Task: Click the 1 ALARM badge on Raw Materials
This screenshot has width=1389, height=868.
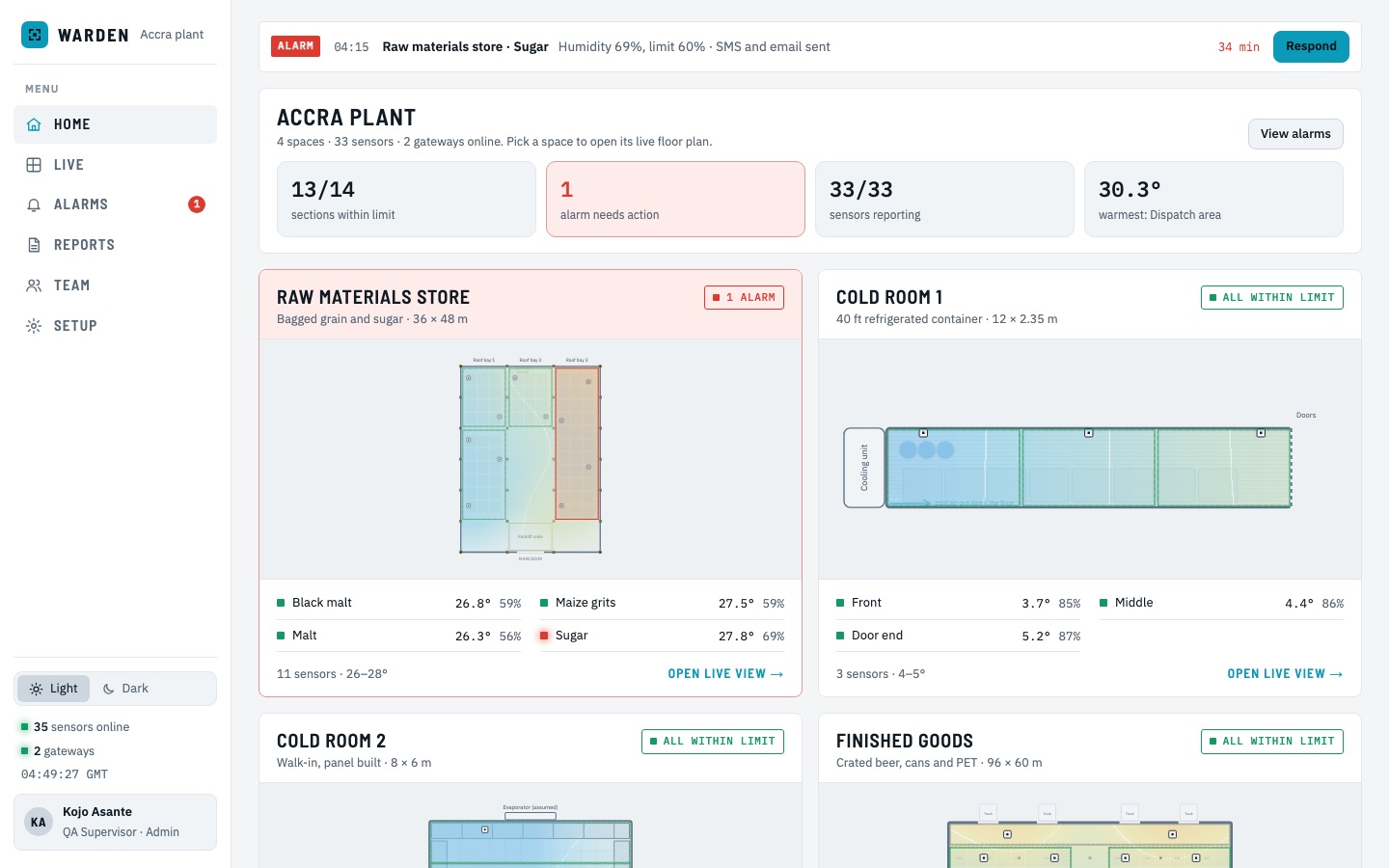Action: 744,298
